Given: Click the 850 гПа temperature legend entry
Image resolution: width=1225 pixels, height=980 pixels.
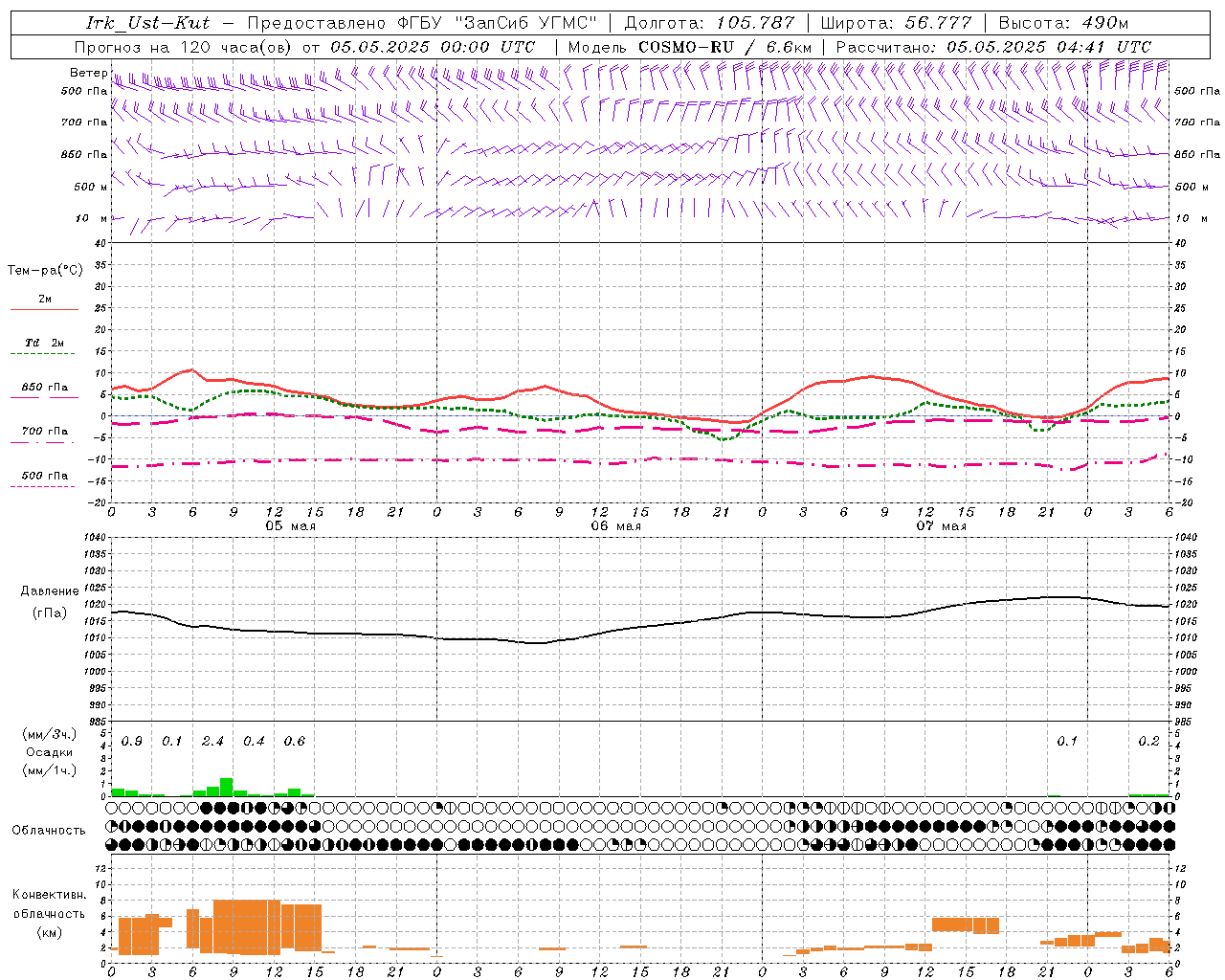Looking at the screenshot, I should pos(44,388).
